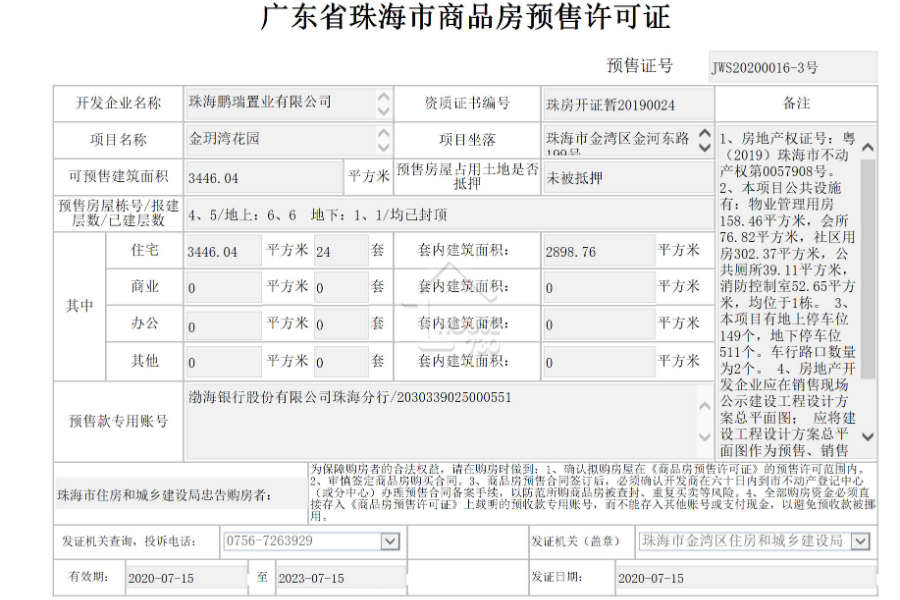Click the 住宅 row label
The height and width of the screenshot is (600, 900).
point(145,250)
